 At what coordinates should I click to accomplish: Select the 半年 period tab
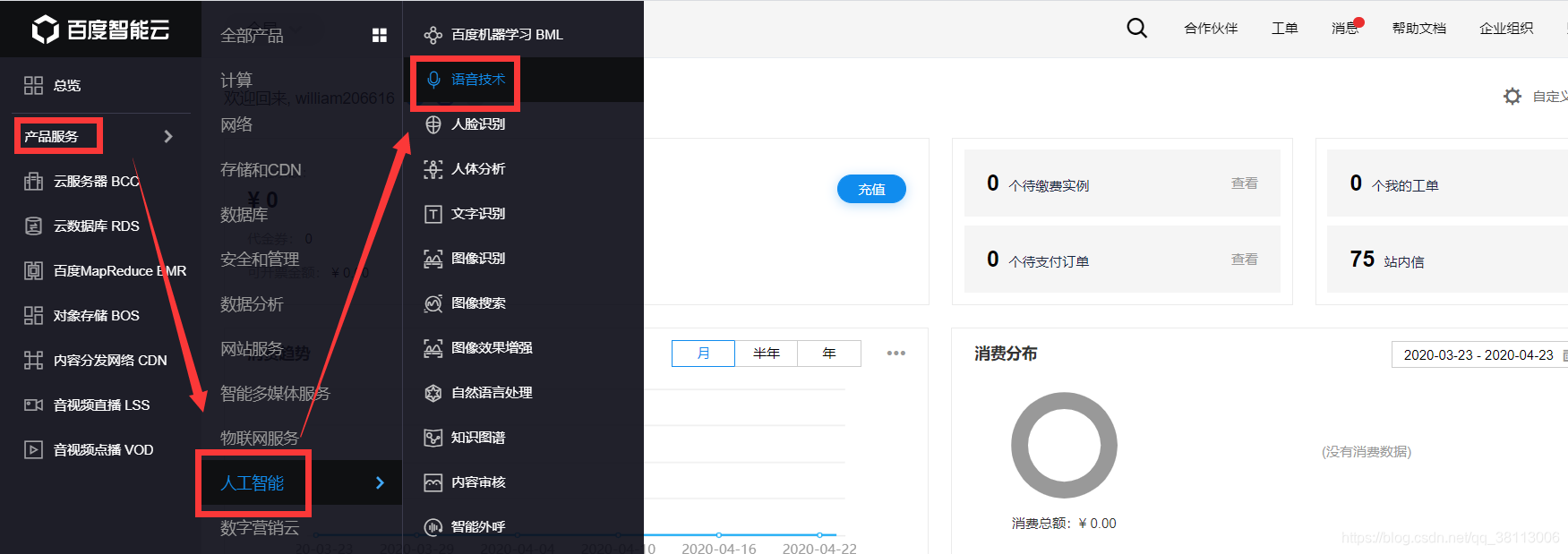pos(767,354)
